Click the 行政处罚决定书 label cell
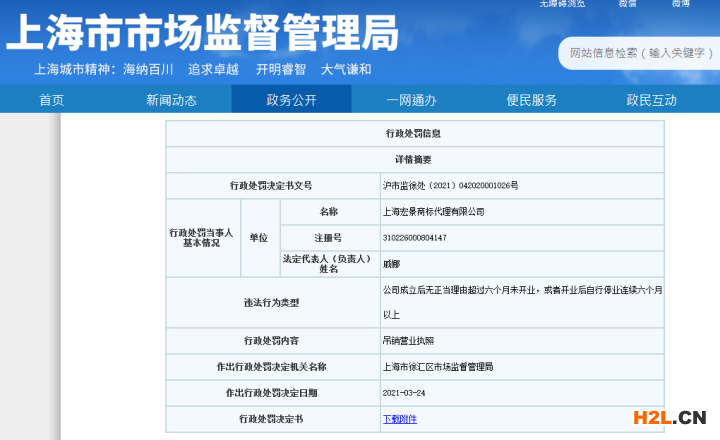720x440 pixels. pos(271,419)
